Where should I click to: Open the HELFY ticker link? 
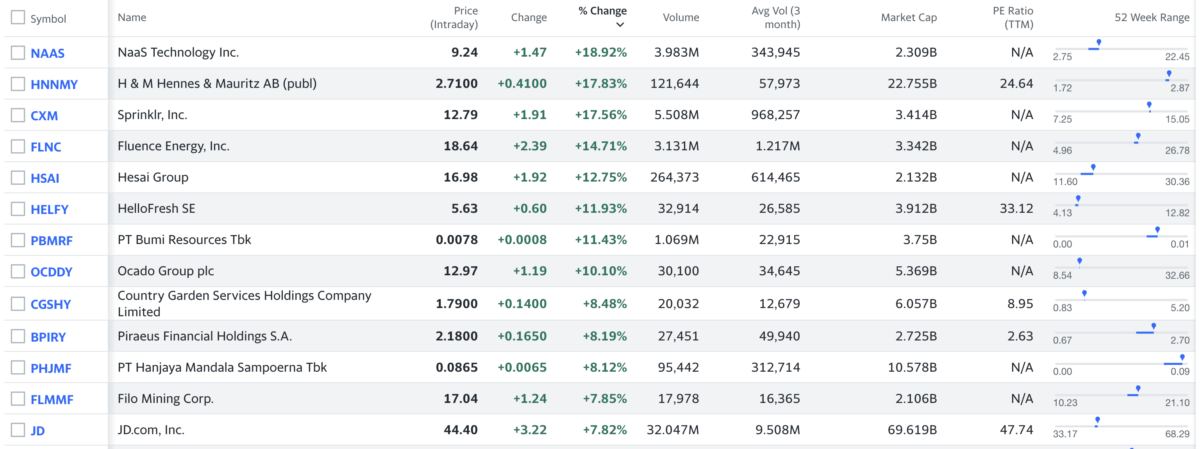(50, 210)
